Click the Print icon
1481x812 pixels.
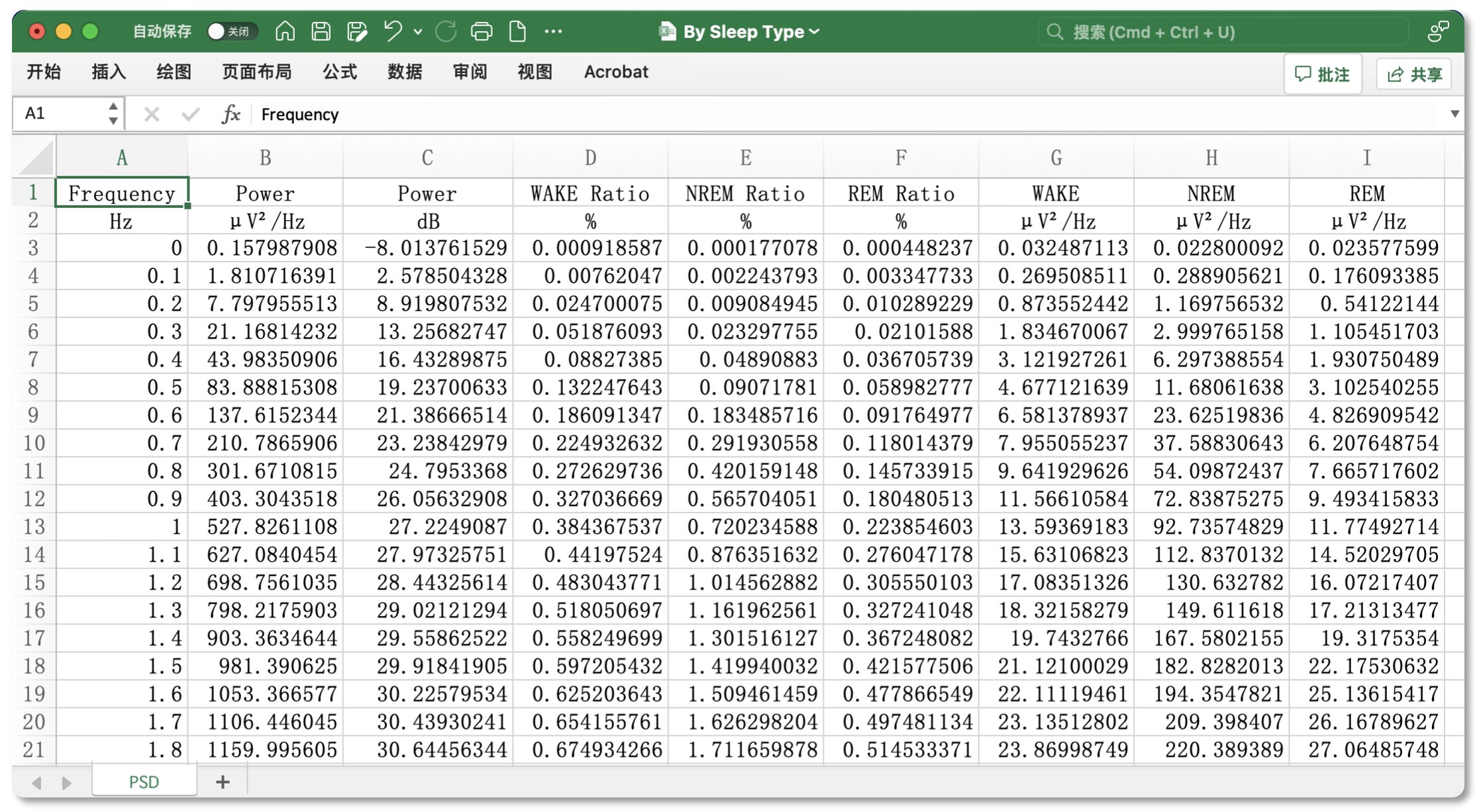click(x=482, y=31)
